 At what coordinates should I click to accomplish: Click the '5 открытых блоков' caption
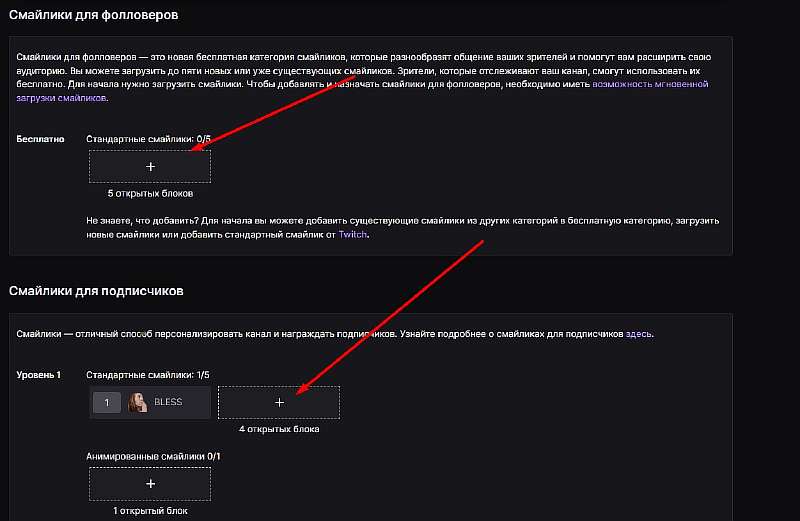(x=150, y=192)
